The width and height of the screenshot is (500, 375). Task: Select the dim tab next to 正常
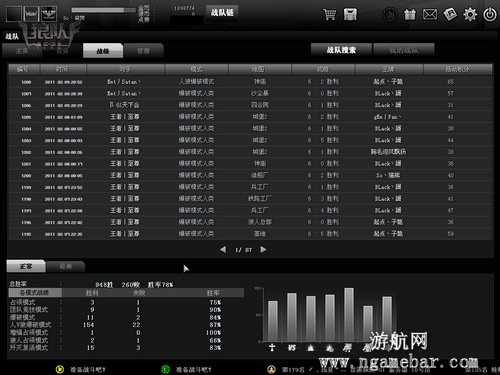[x=66, y=266]
